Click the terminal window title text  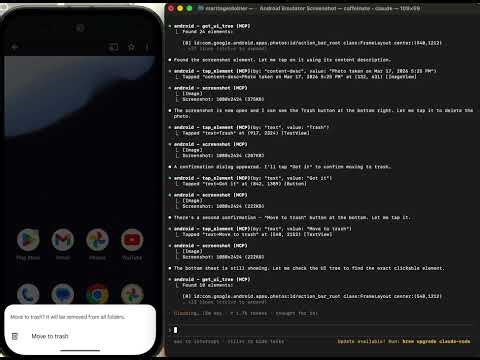(312, 8)
